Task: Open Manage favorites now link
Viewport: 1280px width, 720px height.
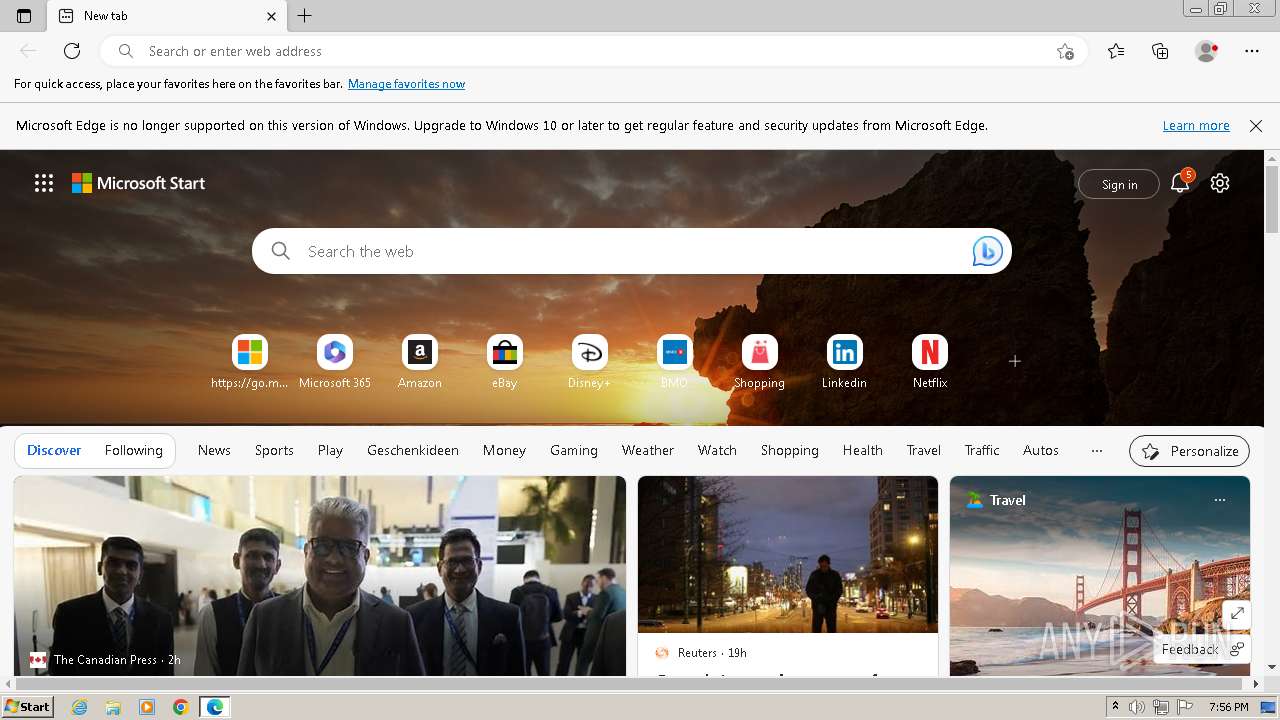Action: point(406,84)
